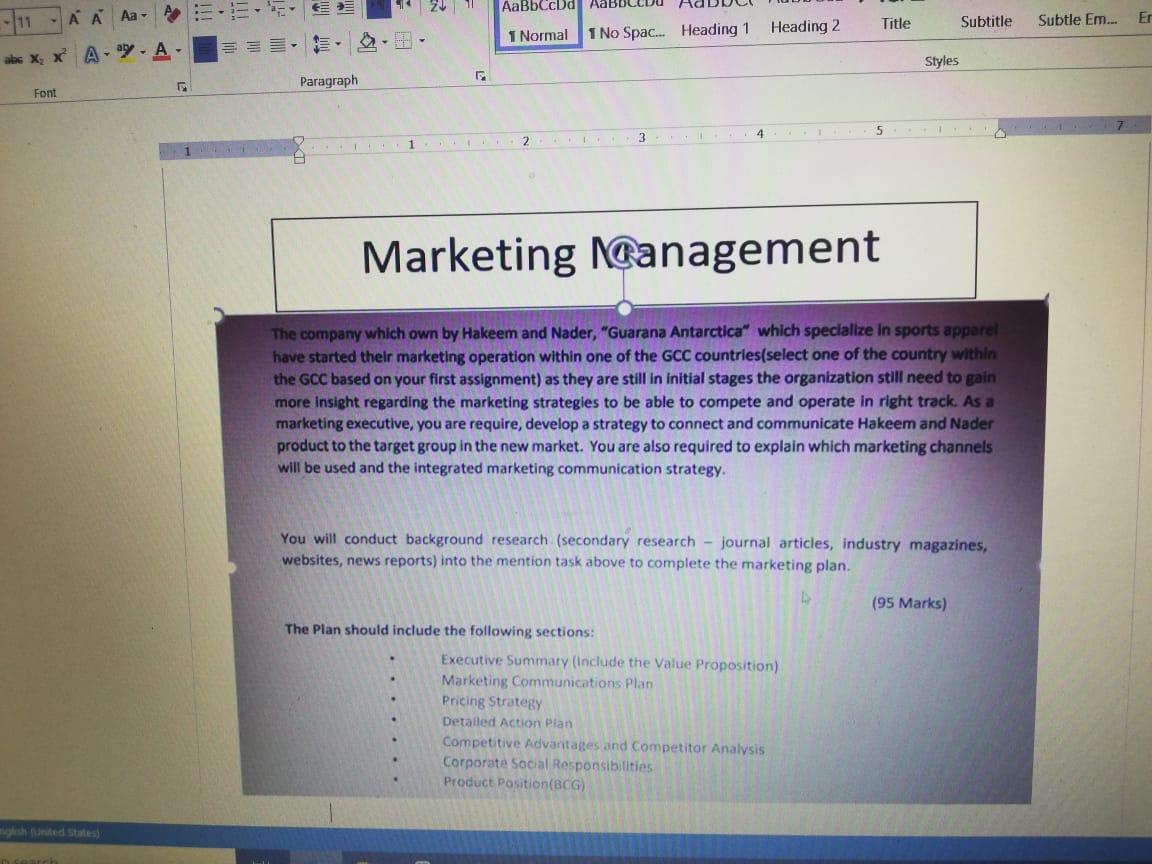
Task: Click the "Detailed Action Plan" bullet line
Action: [x=507, y=722]
